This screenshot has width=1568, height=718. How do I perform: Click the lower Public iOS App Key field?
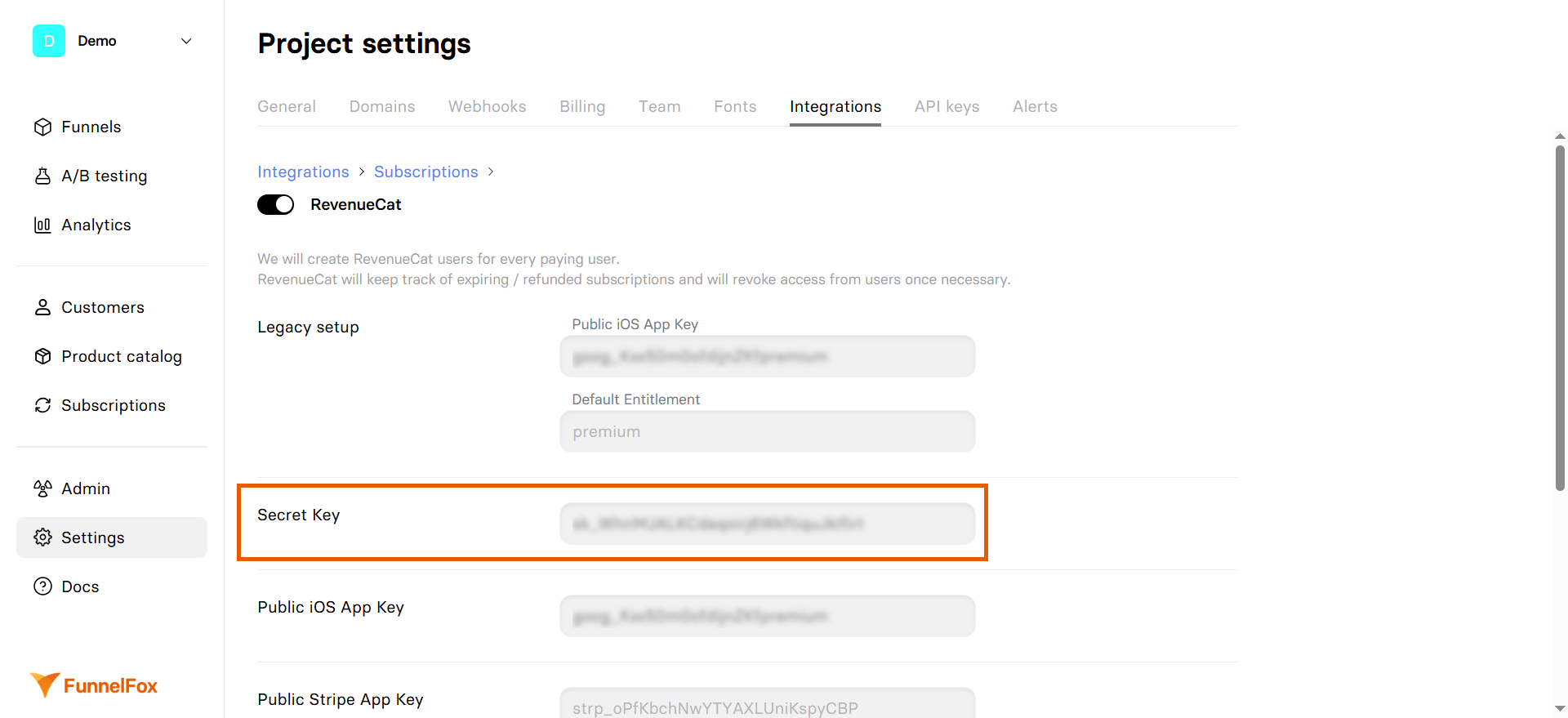[768, 616]
